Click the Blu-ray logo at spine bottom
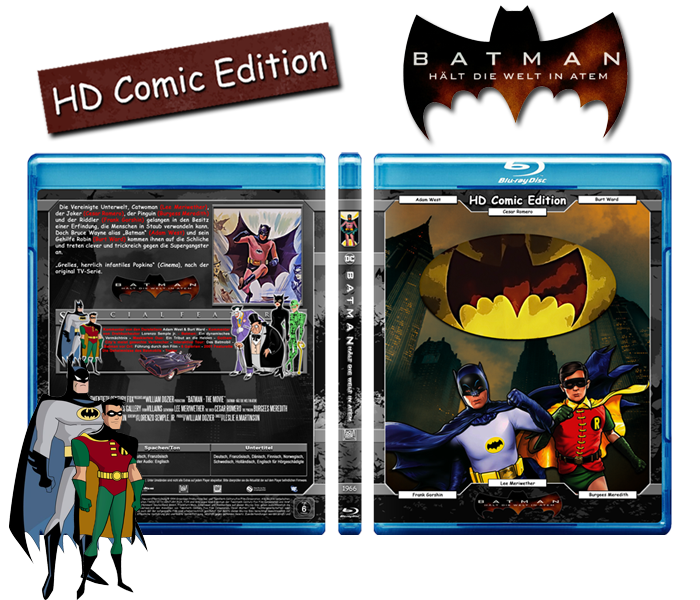Image resolution: width=700 pixels, height=600 pixels. (348, 510)
